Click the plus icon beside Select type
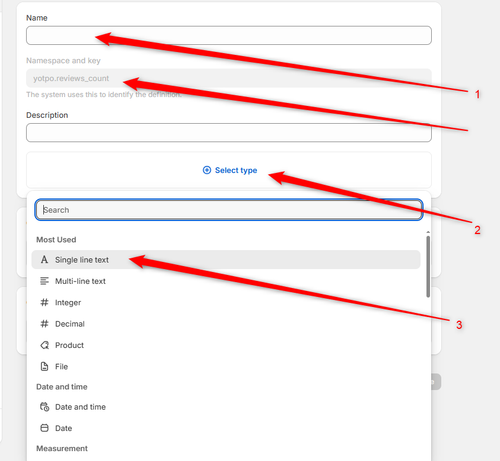This screenshot has height=461, width=500. point(207,170)
